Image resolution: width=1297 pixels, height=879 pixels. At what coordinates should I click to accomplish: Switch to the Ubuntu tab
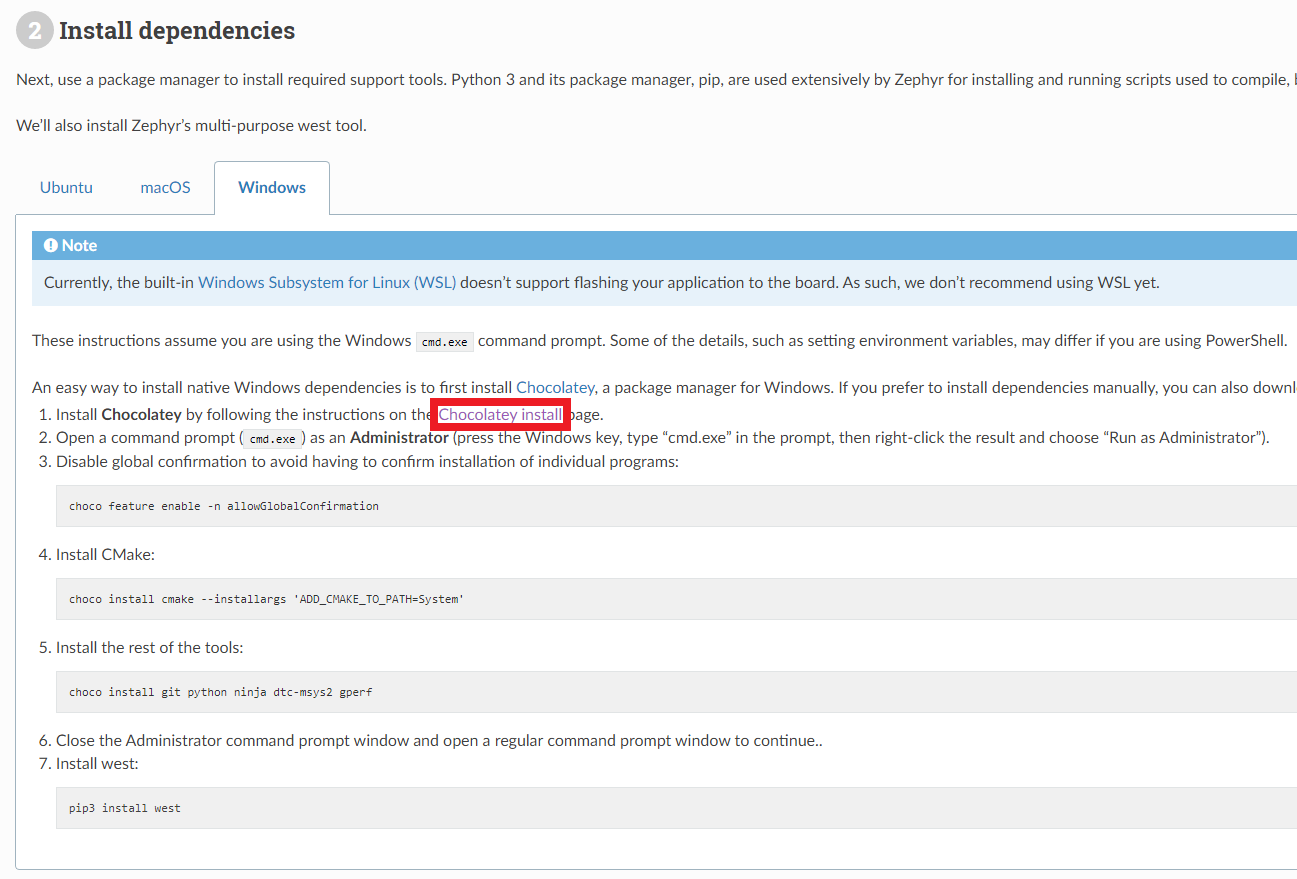tap(66, 187)
